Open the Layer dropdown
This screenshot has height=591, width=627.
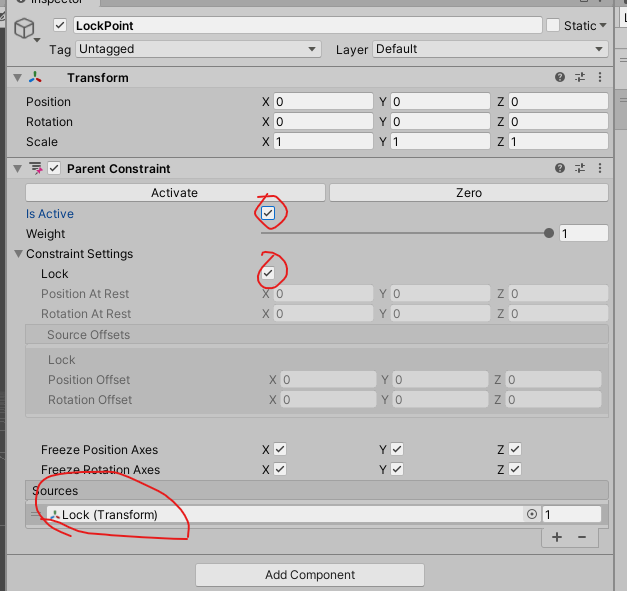[x=490, y=49]
